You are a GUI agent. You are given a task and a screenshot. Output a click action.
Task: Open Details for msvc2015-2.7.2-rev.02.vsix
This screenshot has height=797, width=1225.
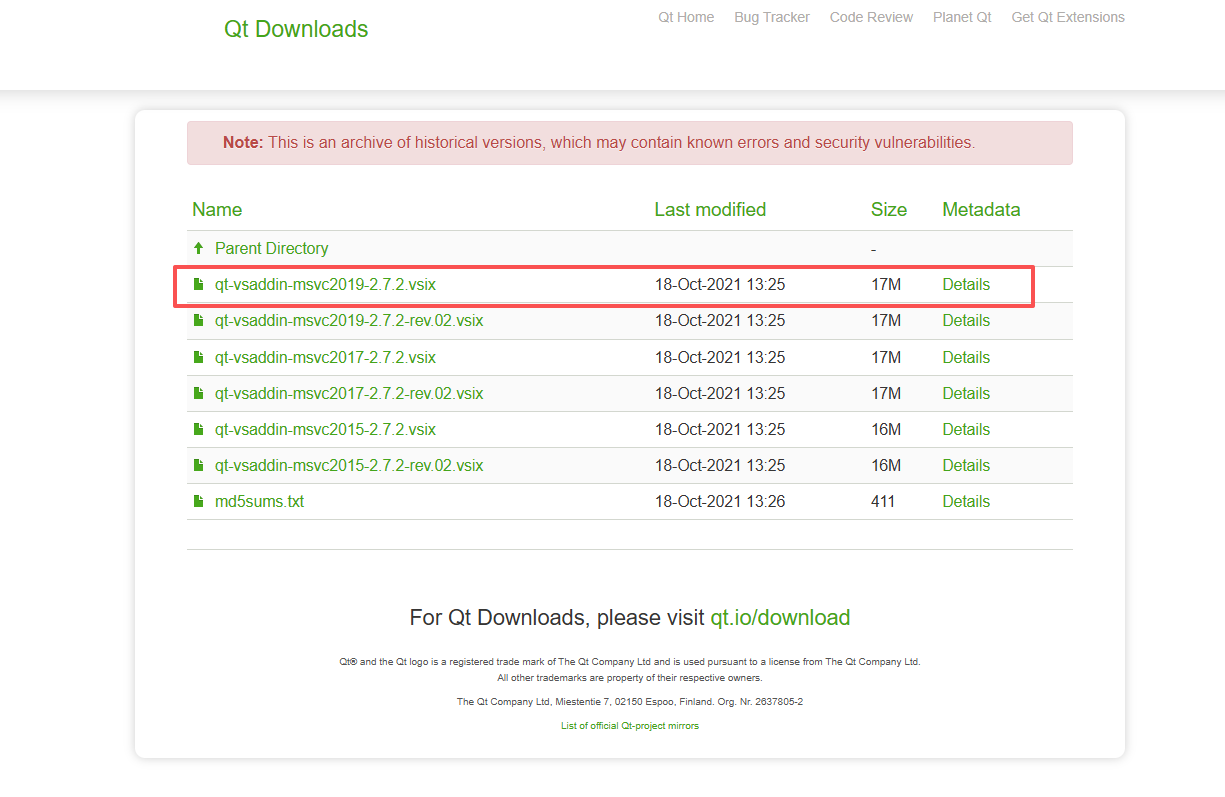tap(966, 465)
